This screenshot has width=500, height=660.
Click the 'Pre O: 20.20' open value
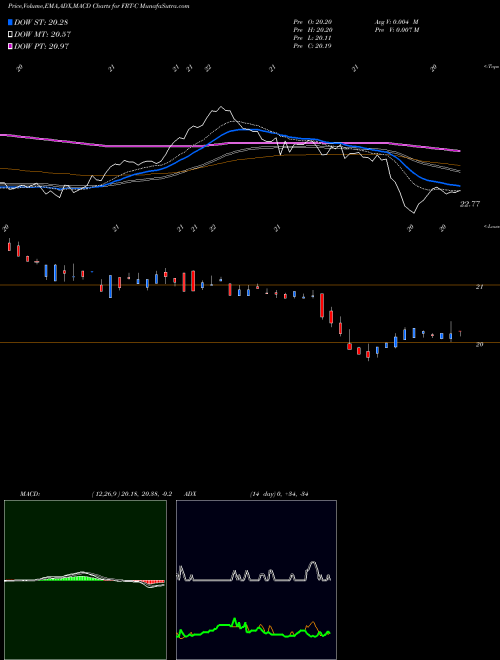313,22
